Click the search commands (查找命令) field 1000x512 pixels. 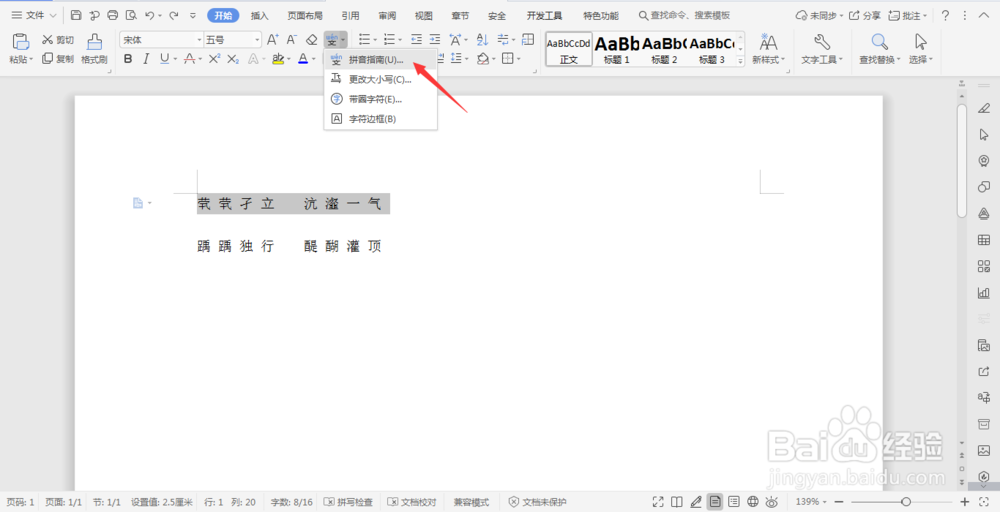[685, 15]
